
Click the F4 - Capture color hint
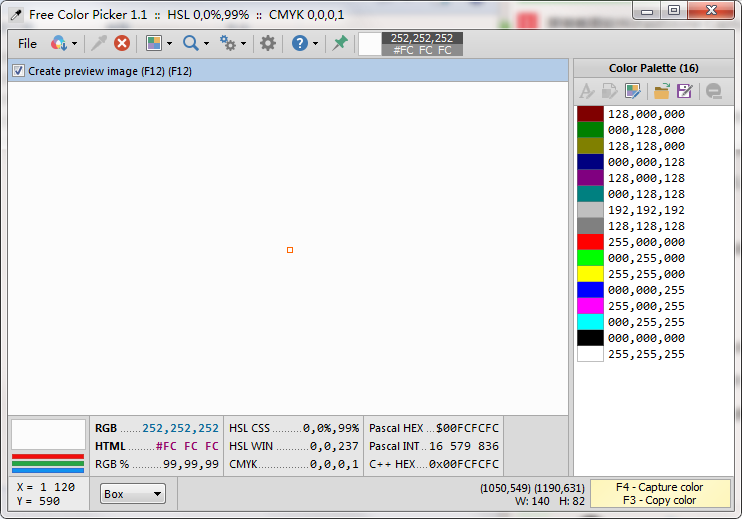pos(660,487)
